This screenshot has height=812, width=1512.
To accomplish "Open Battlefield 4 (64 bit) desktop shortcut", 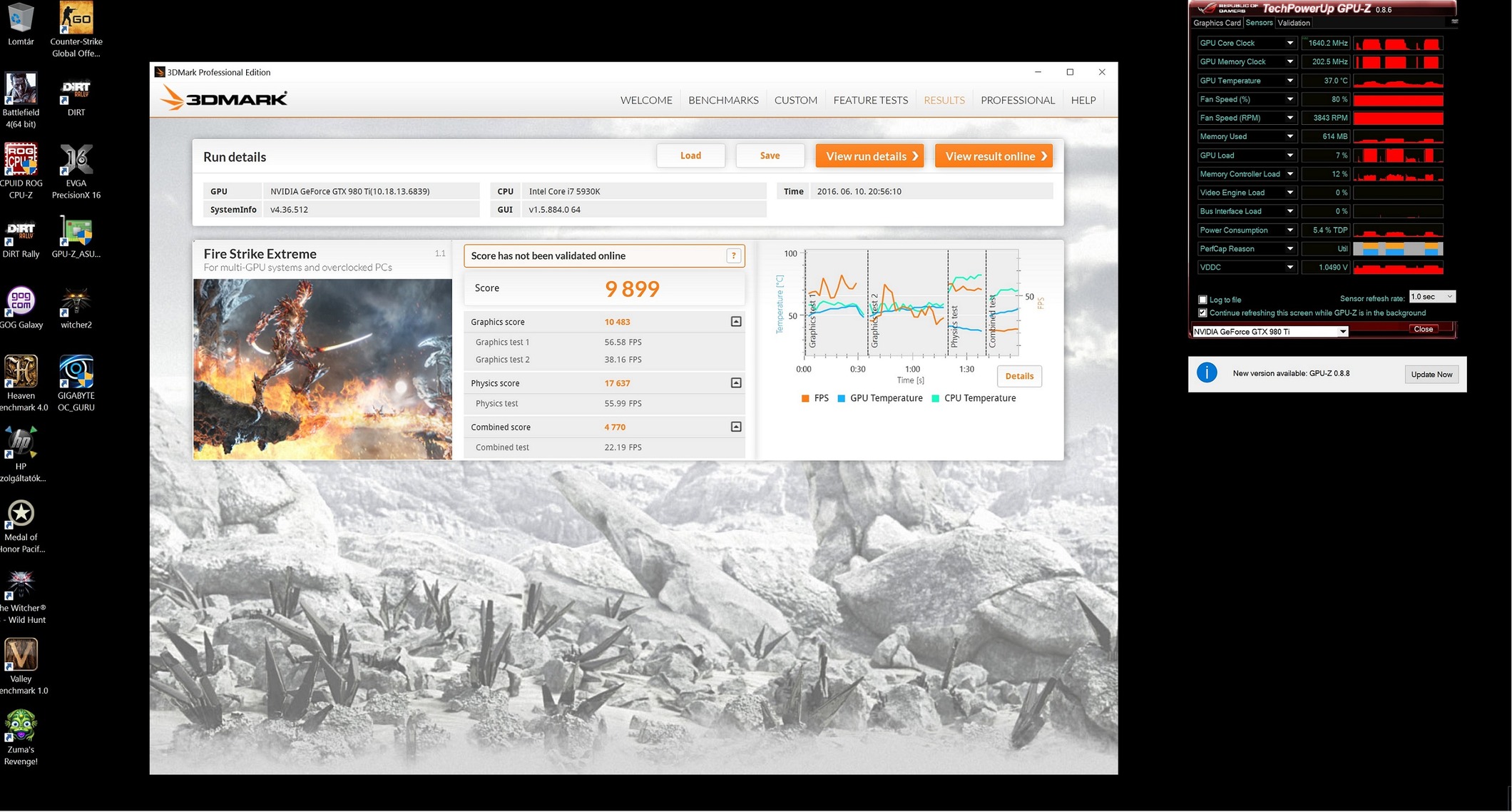I will coord(21,100).
